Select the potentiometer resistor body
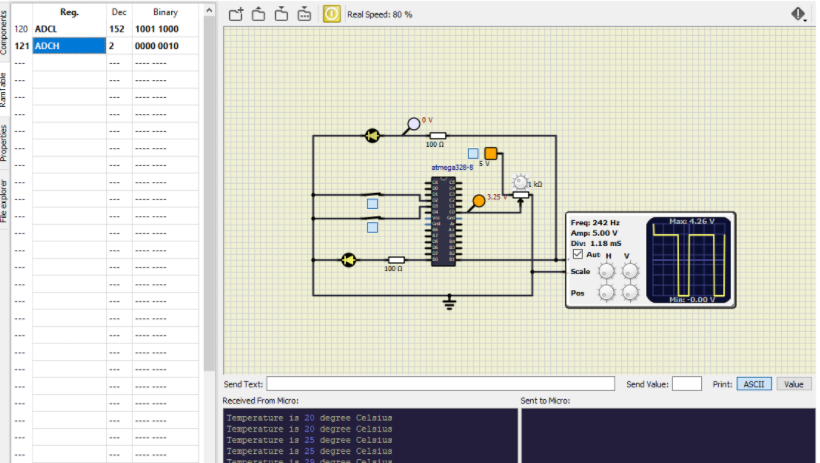 coord(521,195)
